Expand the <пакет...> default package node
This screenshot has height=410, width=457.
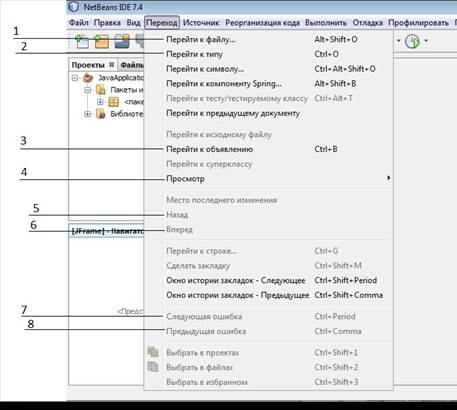coord(100,102)
